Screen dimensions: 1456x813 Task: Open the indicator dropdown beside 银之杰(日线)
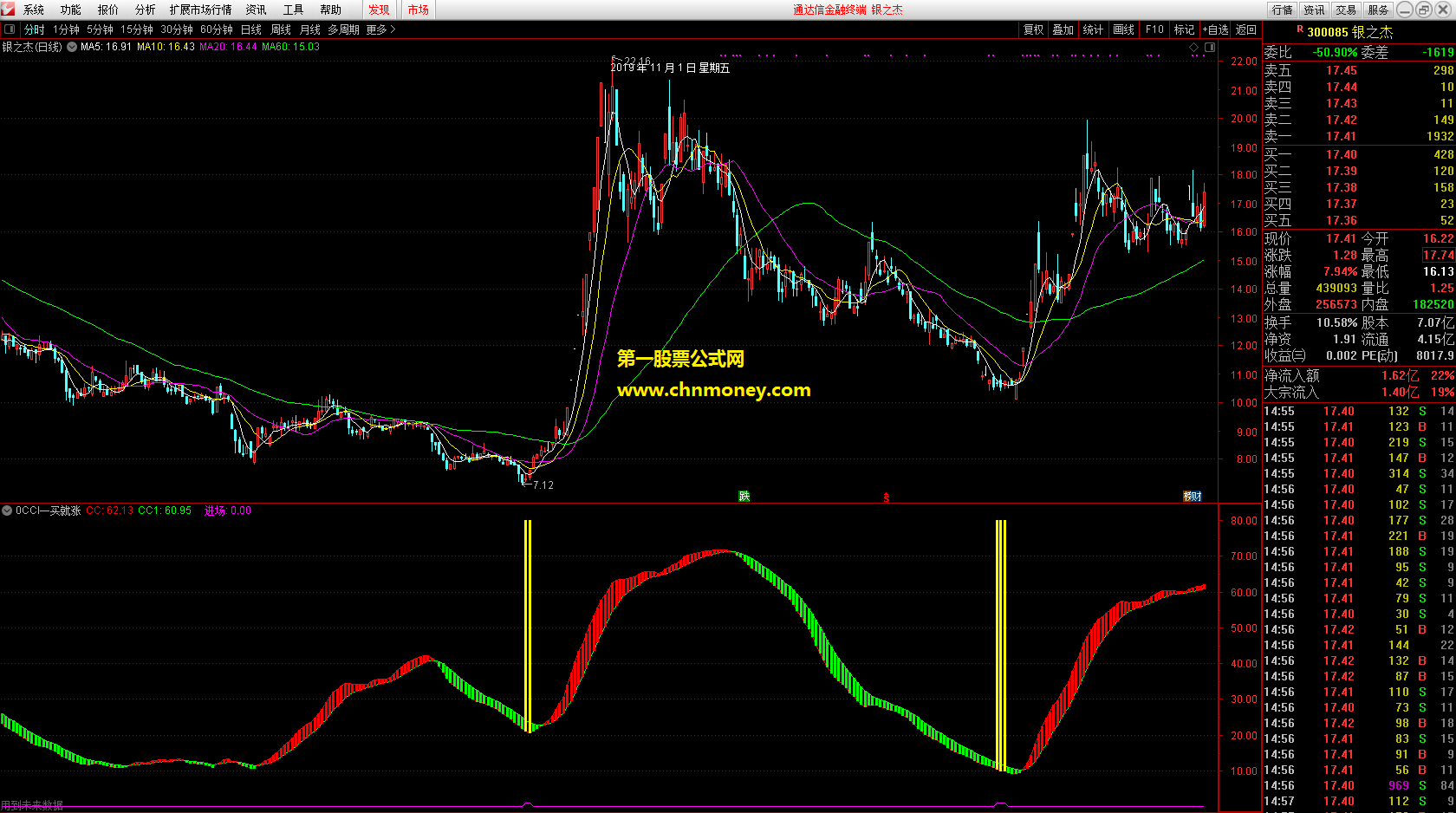[72, 47]
